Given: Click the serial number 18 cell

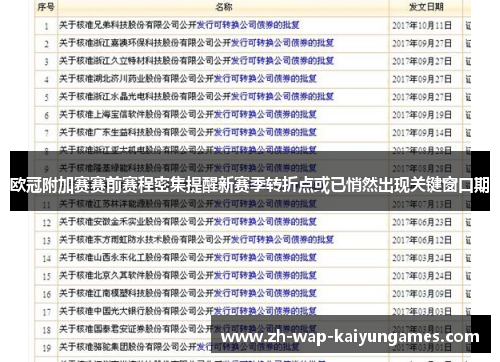Looking at the screenshot, I should tap(46, 330).
